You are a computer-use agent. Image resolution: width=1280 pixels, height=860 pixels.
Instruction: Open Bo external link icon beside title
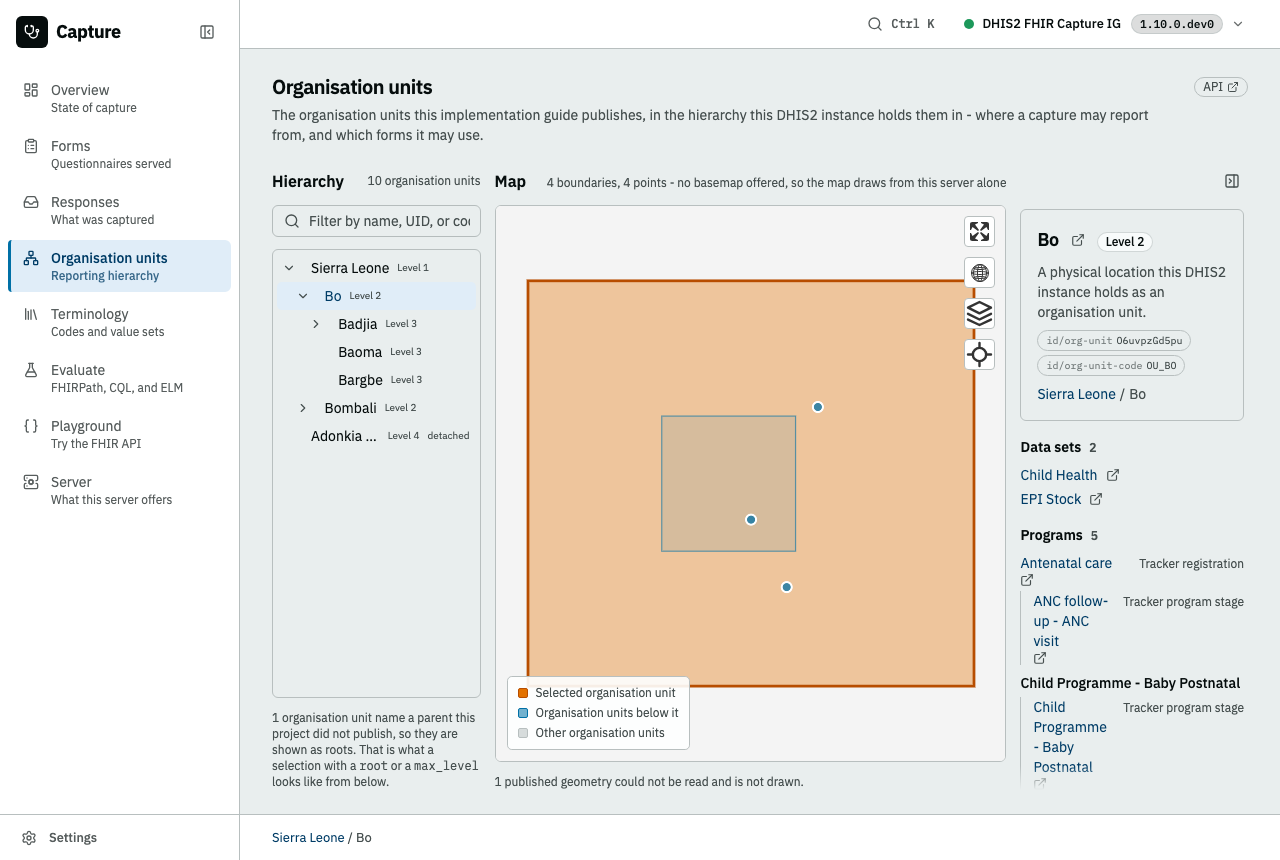1078,240
